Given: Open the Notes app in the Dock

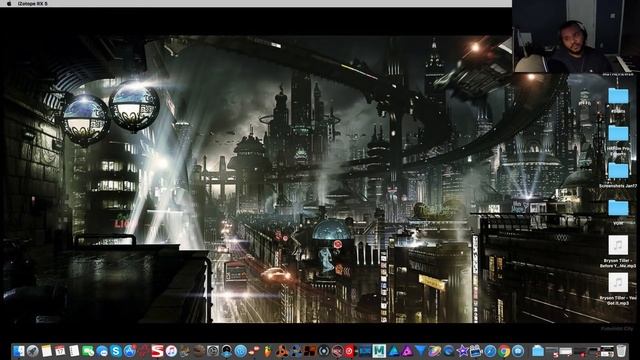Looking at the screenshot, I should click(x=47, y=351).
